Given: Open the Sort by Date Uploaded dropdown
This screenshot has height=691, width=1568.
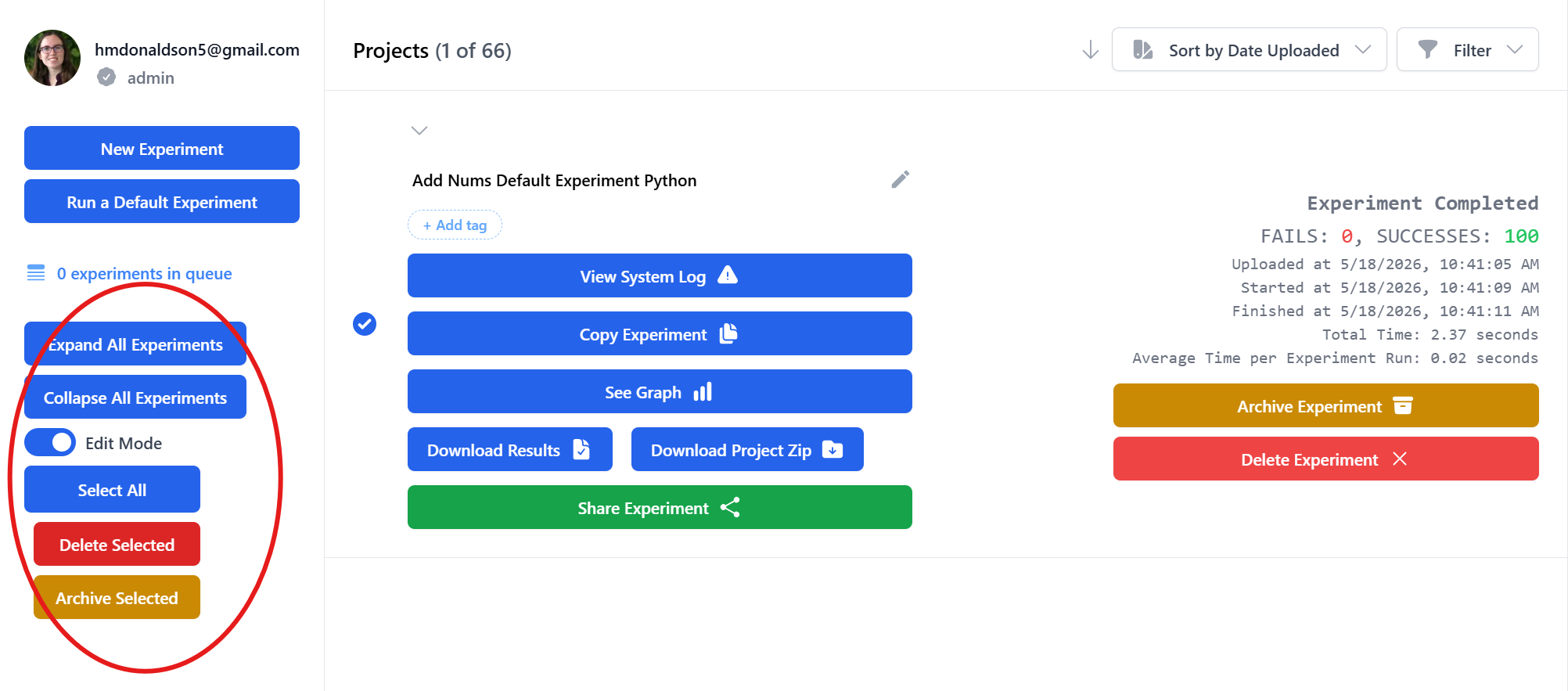Looking at the screenshot, I should (x=1249, y=50).
